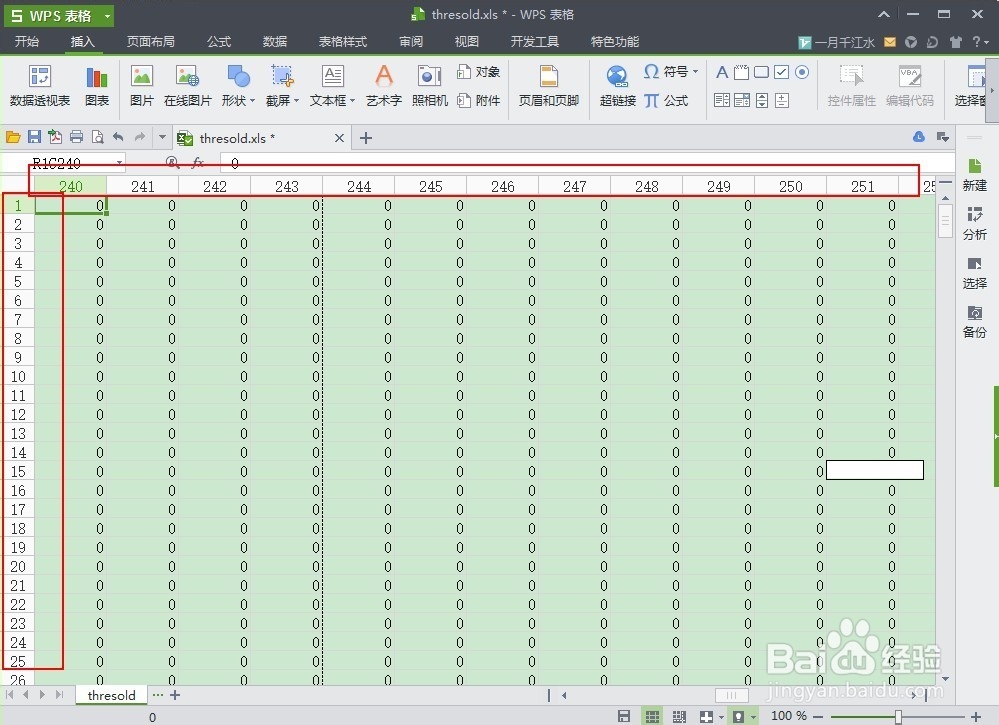Open the Screenshot (截屏) dropdown
The image size is (999, 725).
click(282, 85)
